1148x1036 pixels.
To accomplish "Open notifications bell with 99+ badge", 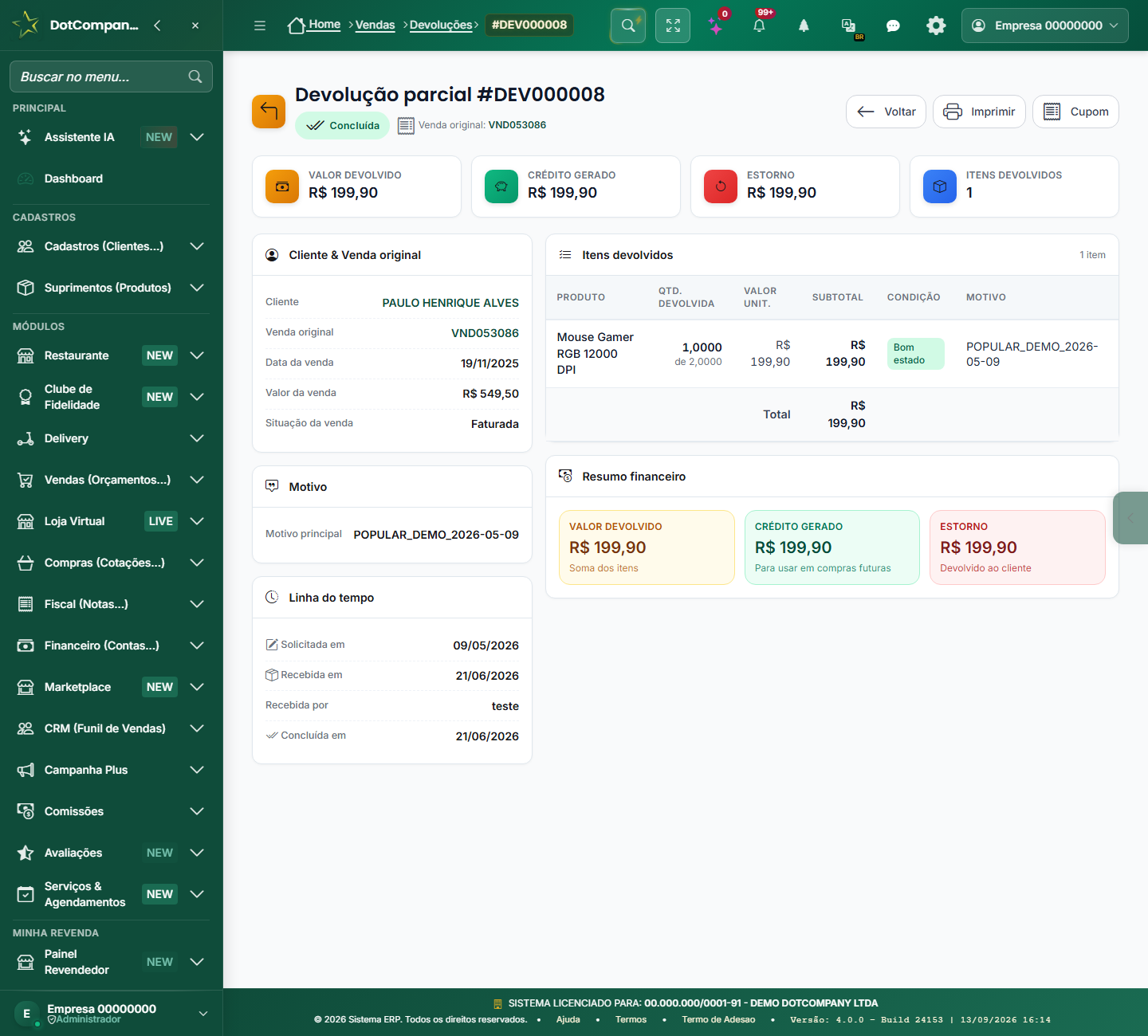I will (759, 26).
